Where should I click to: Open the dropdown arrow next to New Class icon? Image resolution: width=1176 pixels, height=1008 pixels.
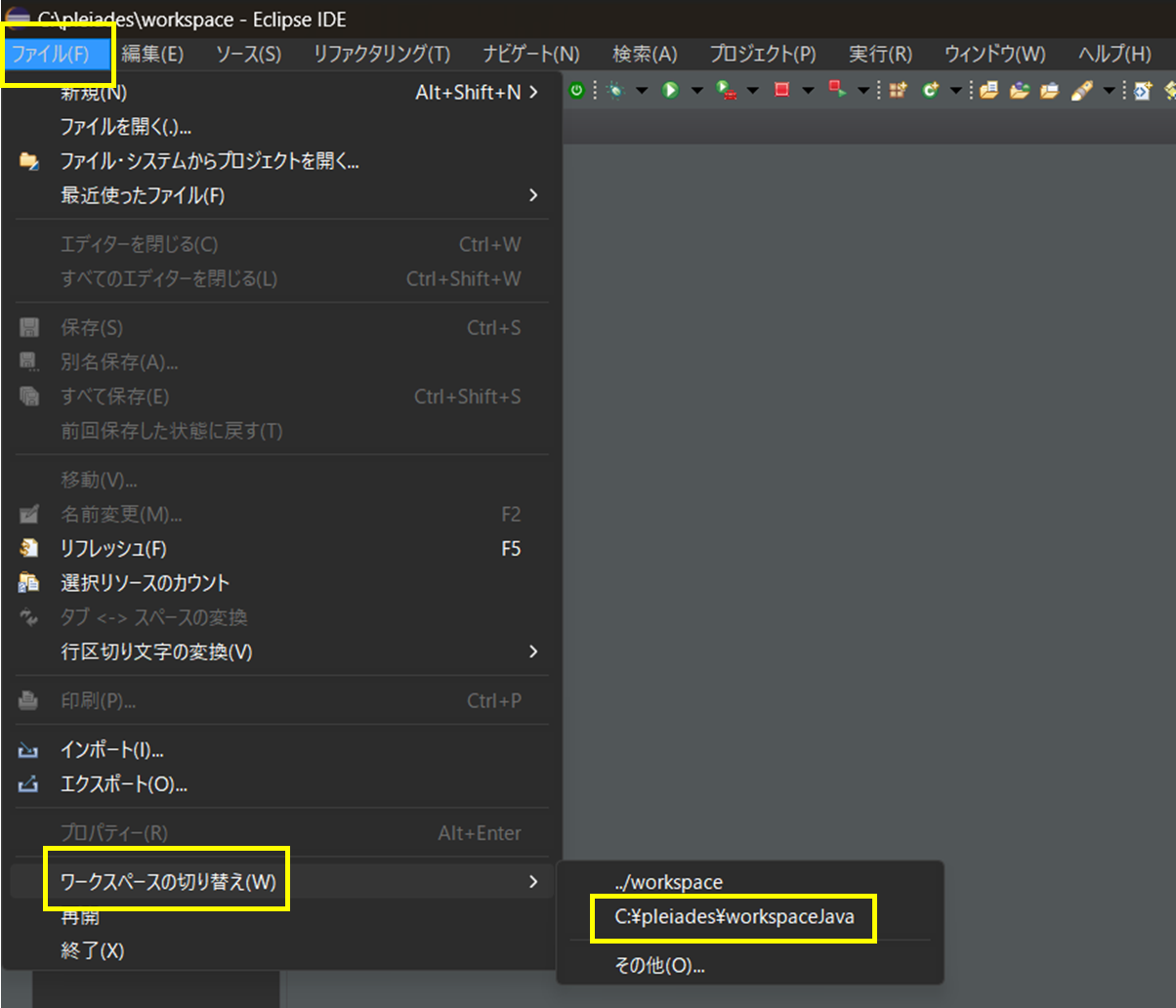coord(955,91)
